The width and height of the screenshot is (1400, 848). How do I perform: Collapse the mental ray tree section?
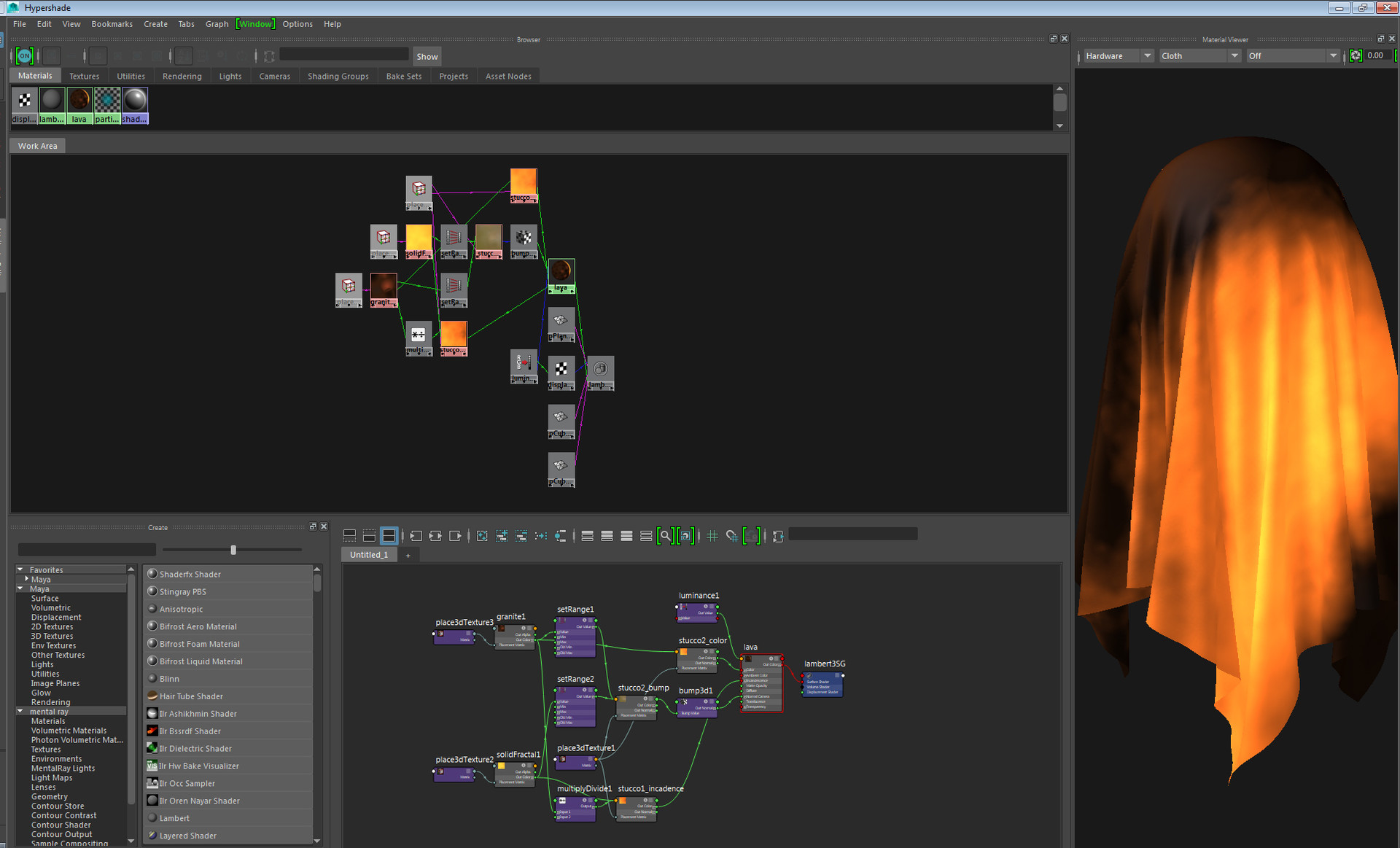point(20,712)
